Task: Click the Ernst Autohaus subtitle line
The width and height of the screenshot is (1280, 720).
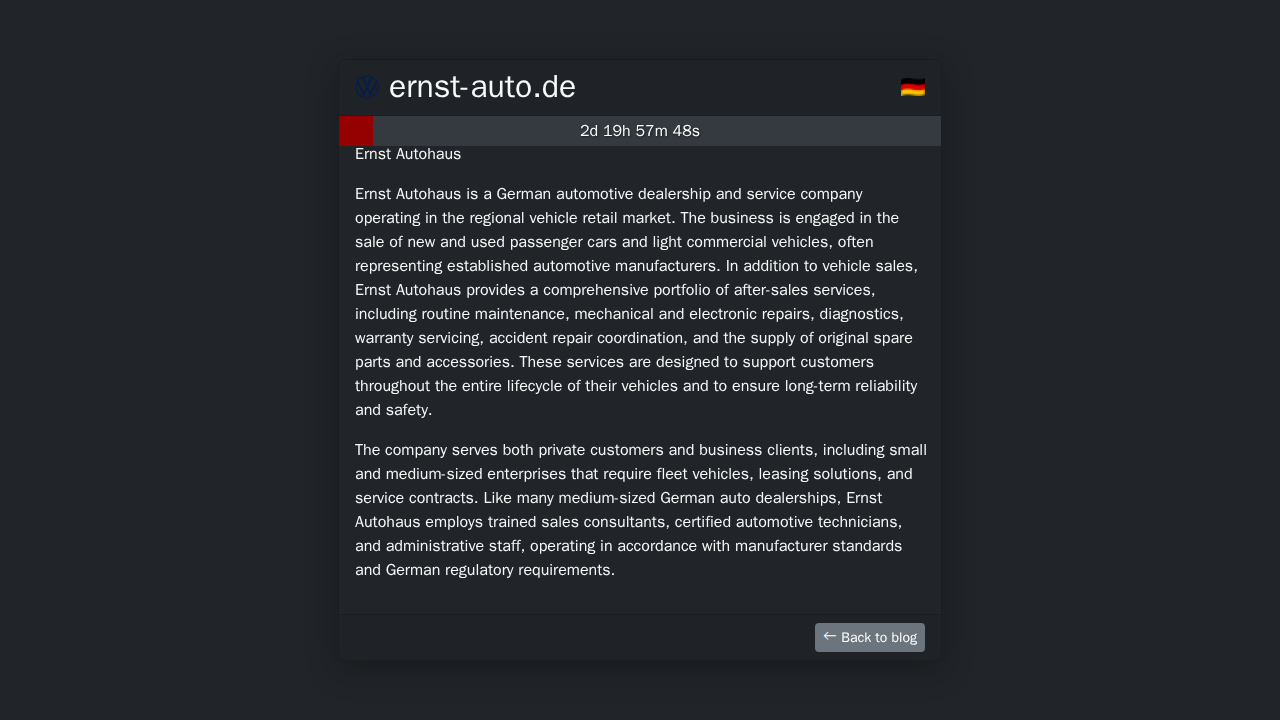Action: pyautogui.click(x=408, y=154)
